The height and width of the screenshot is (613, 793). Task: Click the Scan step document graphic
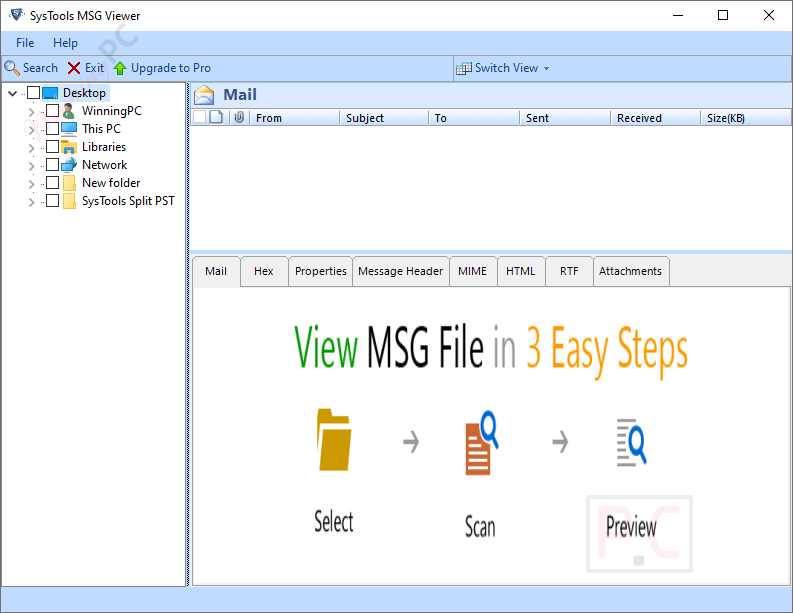pyautogui.click(x=481, y=443)
